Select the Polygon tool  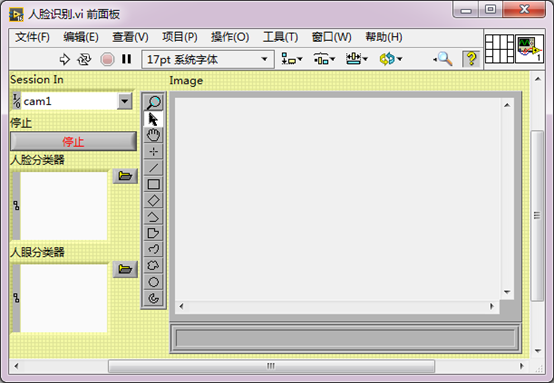point(153,233)
